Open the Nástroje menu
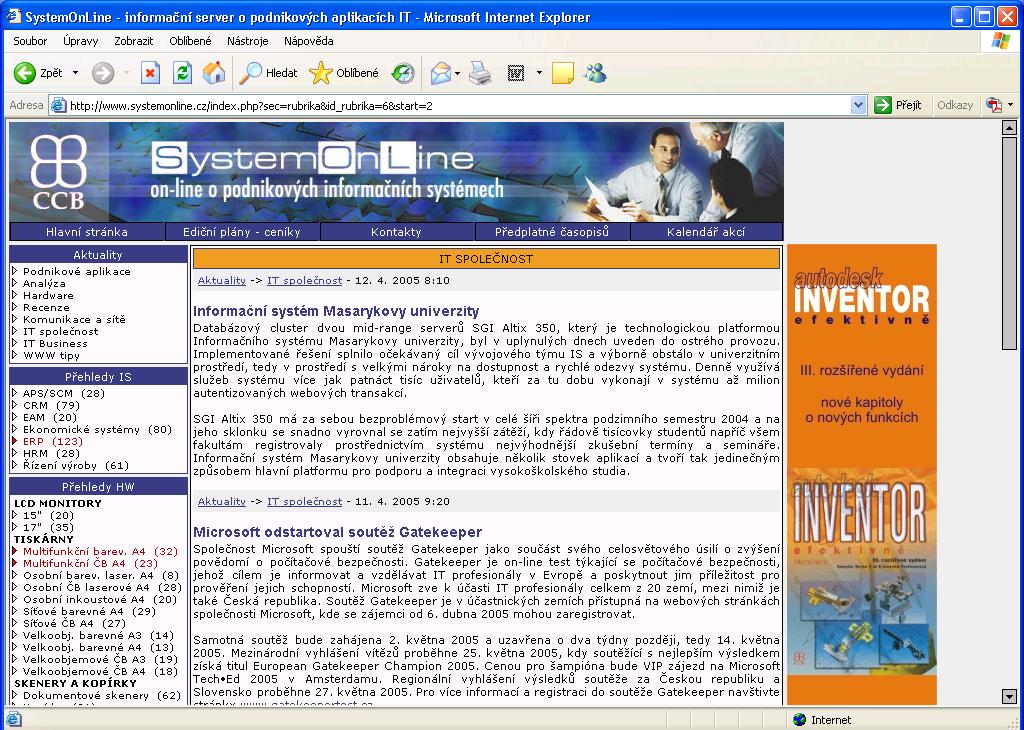This screenshot has height=730, width=1024. click(248, 41)
